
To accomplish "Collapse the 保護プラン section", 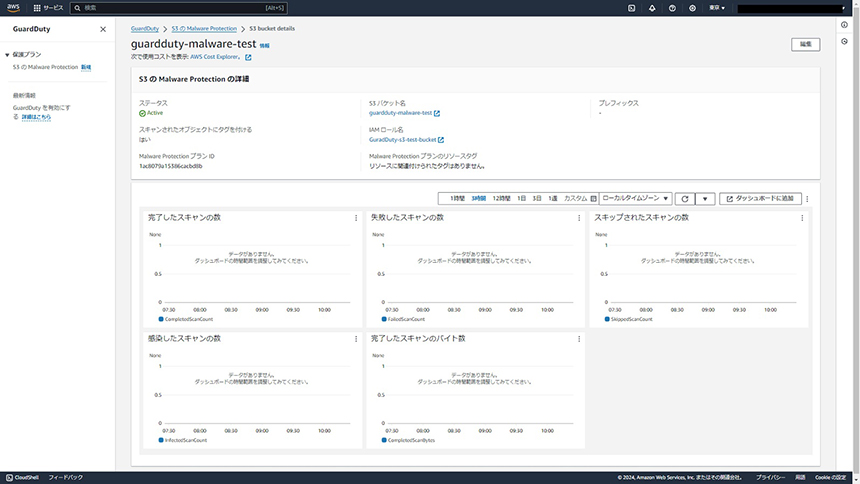I will pos(7,55).
